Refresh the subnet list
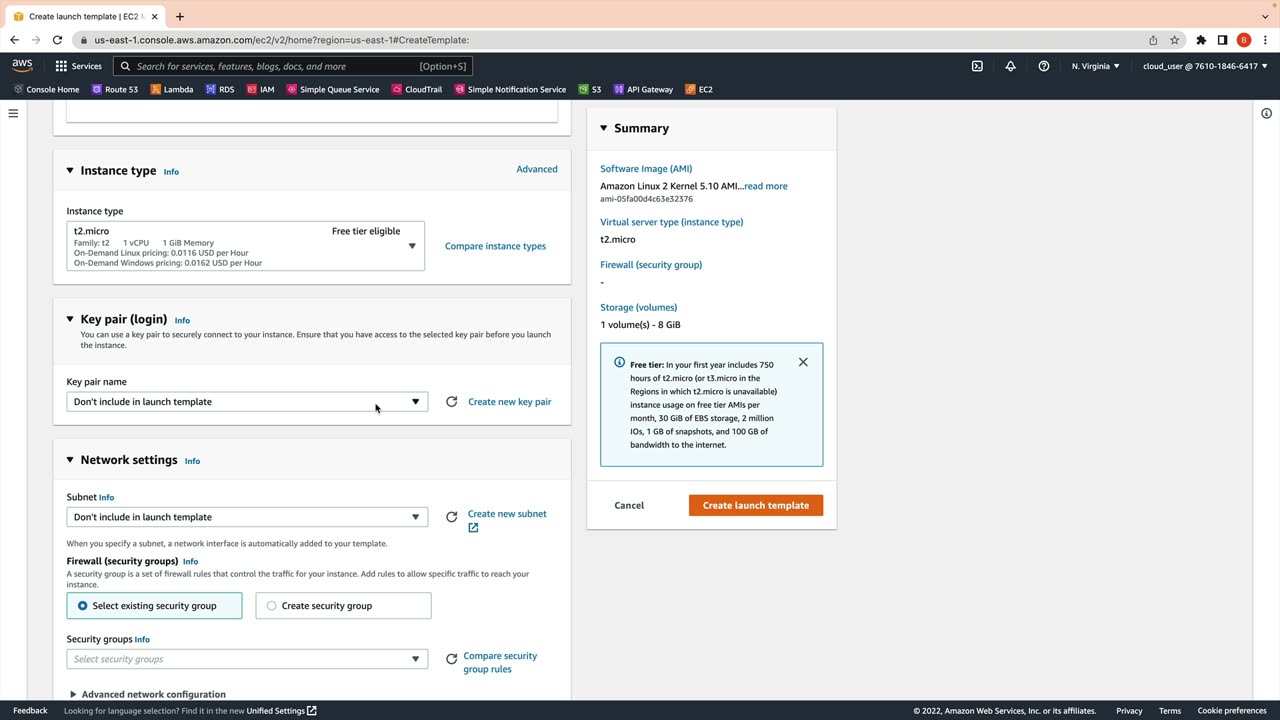The image size is (1280, 720). pos(452,517)
